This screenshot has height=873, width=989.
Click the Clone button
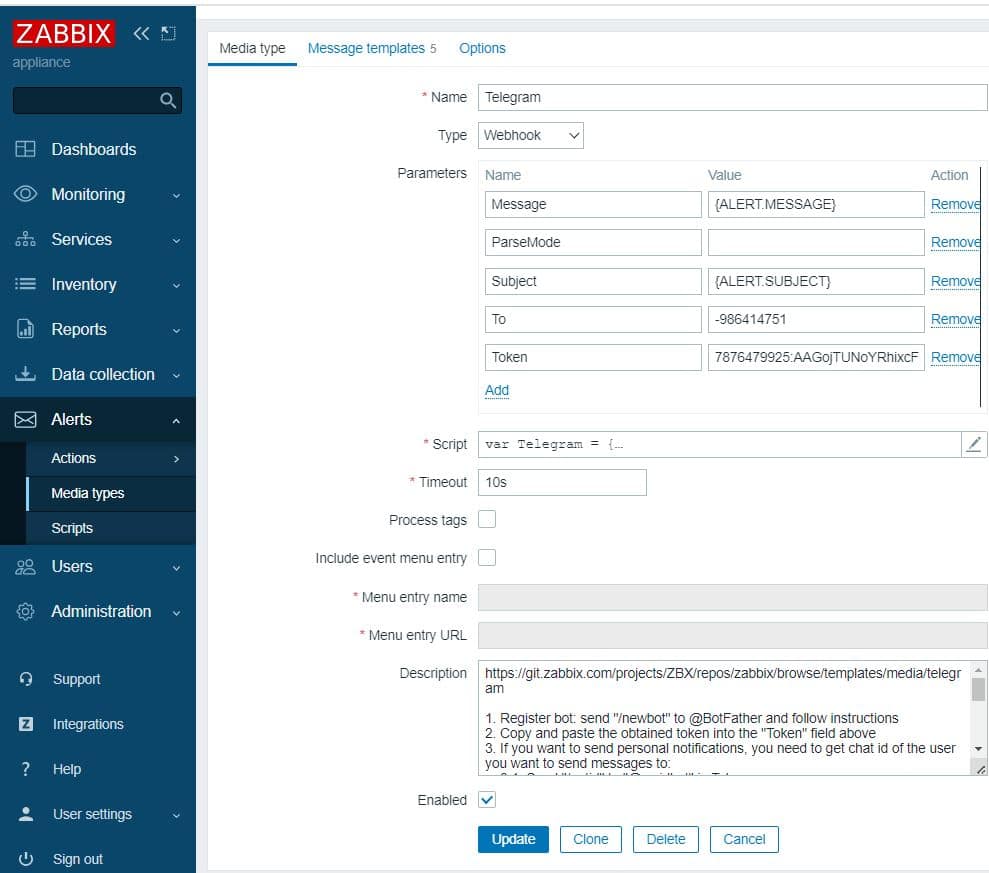[590, 839]
